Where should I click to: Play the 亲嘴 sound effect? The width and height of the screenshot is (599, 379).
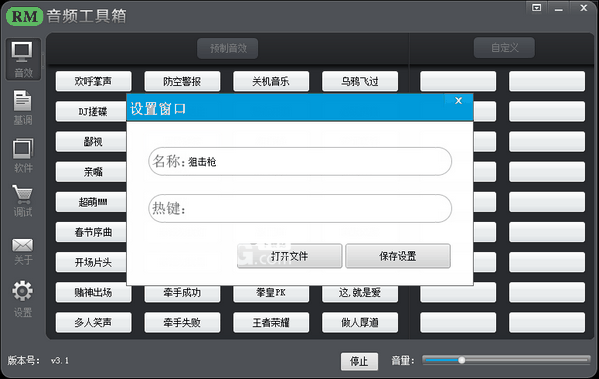91,172
